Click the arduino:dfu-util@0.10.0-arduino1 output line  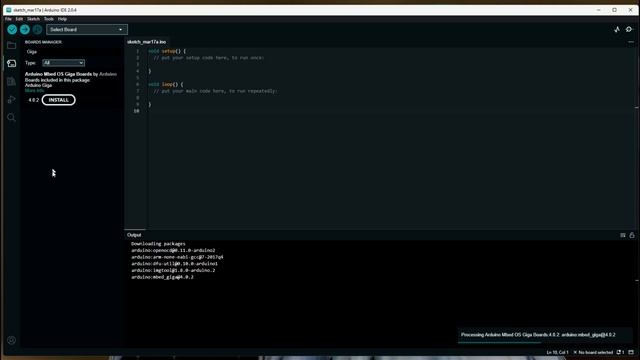point(174,264)
